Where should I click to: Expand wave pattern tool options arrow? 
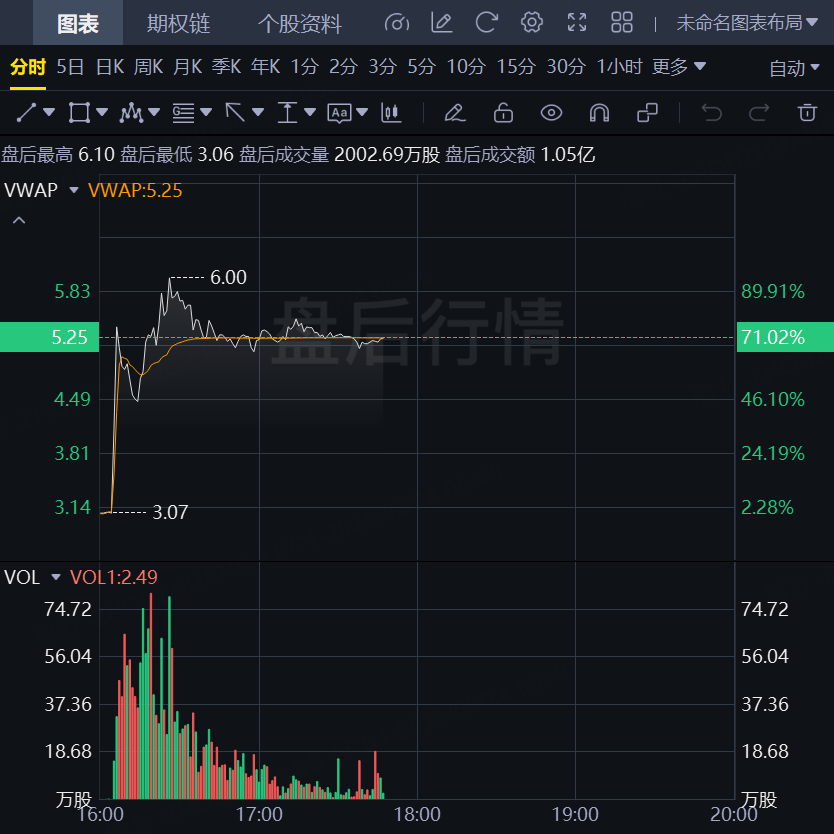click(x=154, y=112)
